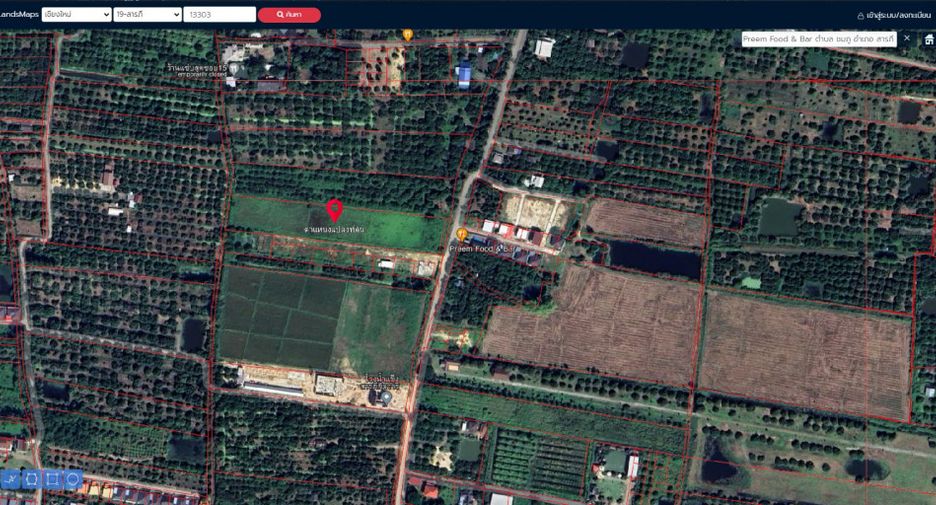Select the circle drawing tool
This screenshot has width=936, height=505.
tap(73, 479)
